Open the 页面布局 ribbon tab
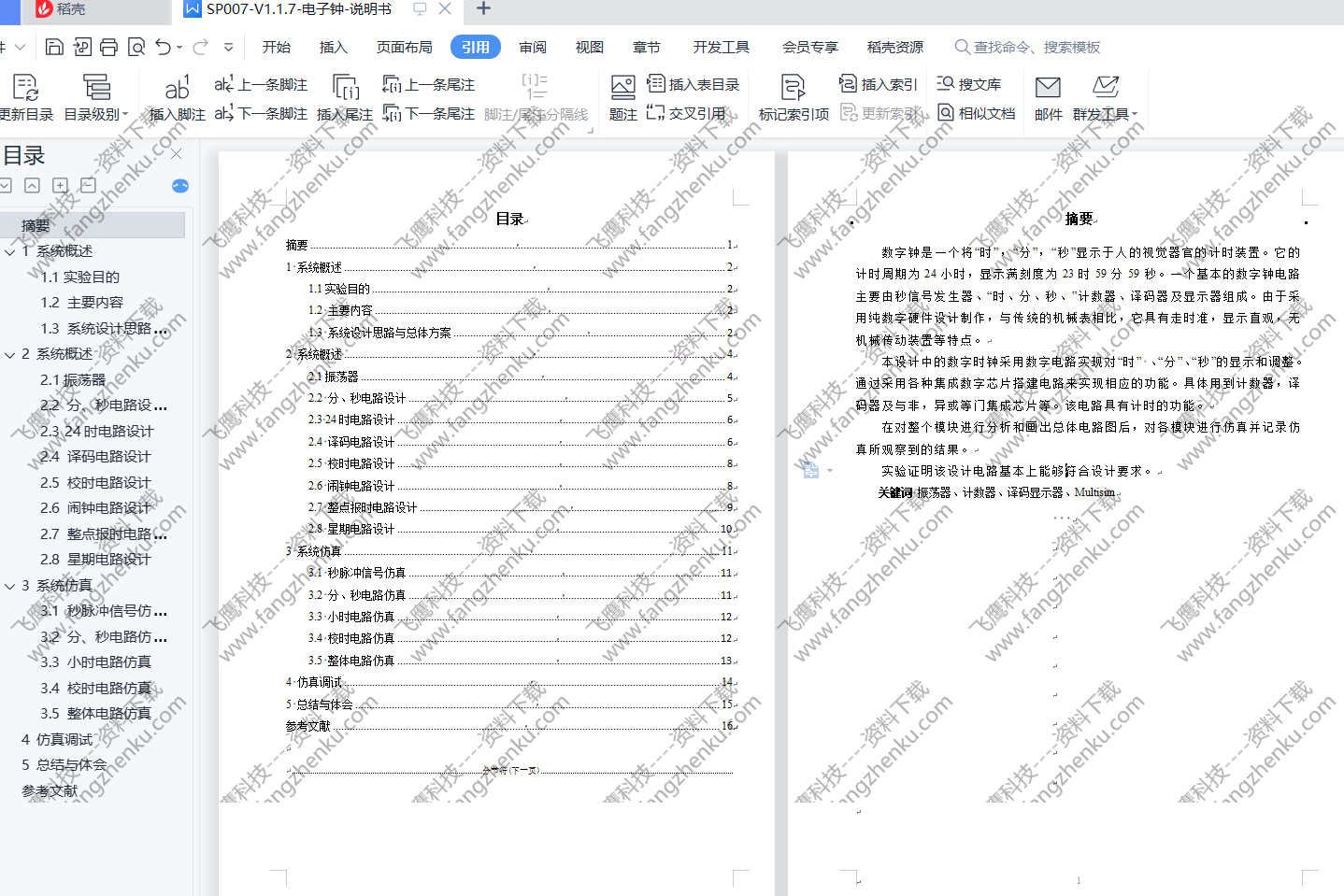Image resolution: width=1344 pixels, height=896 pixels. tap(404, 47)
